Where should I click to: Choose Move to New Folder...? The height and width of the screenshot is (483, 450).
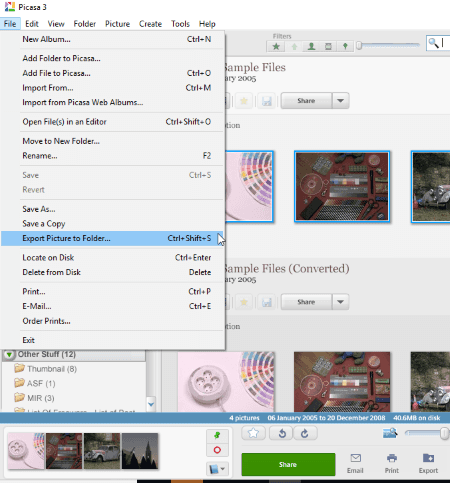pos(112,141)
